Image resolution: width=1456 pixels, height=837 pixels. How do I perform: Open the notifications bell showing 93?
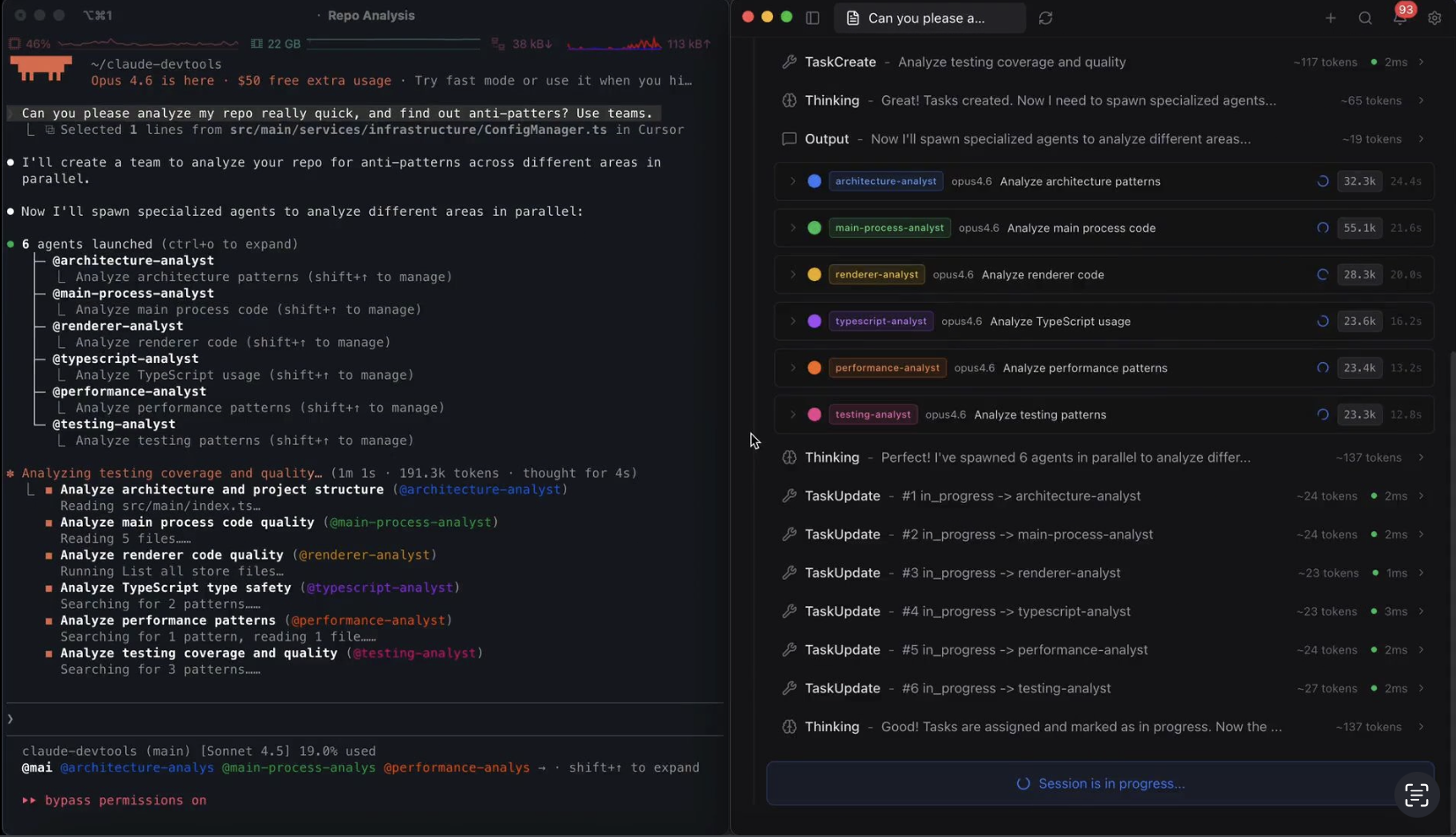(x=1400, y=18)
